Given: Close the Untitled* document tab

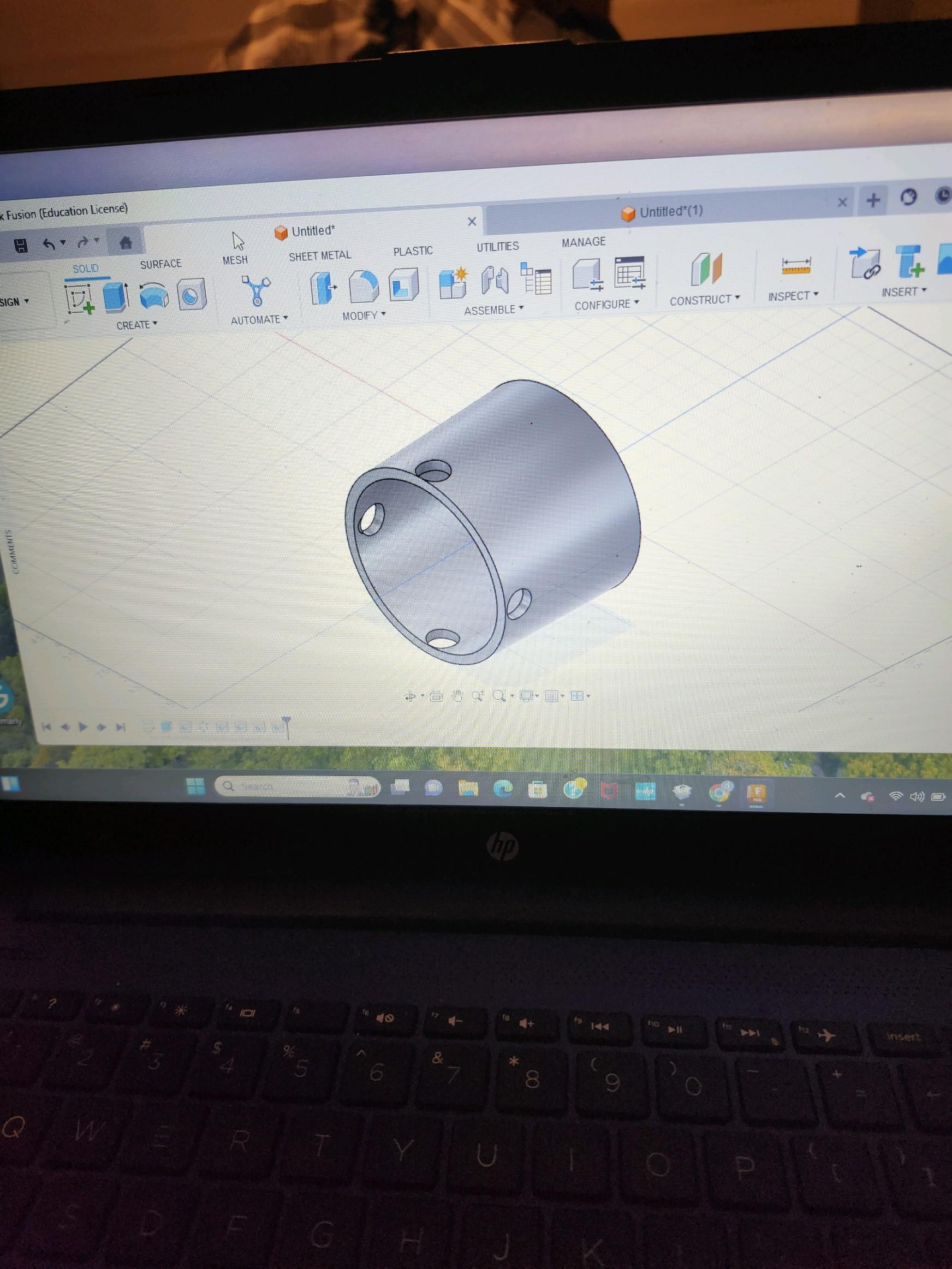Looking at the screenshot, I should pos(472,222).
